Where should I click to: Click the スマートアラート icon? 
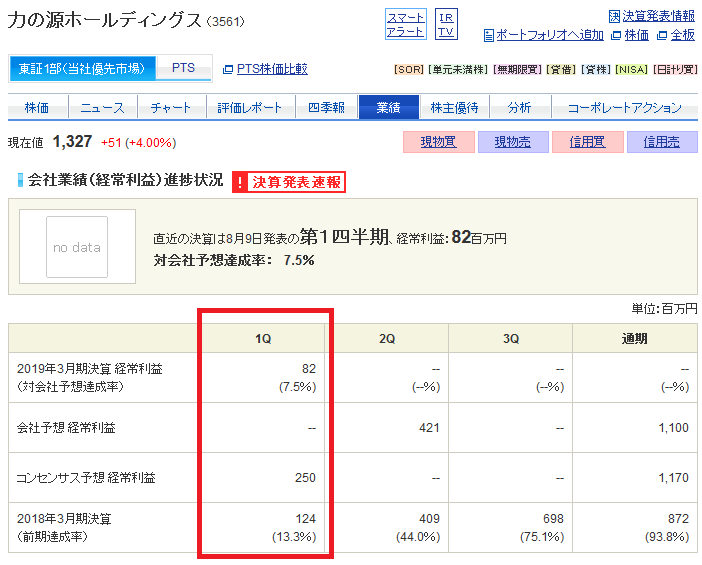click(405, 24)
